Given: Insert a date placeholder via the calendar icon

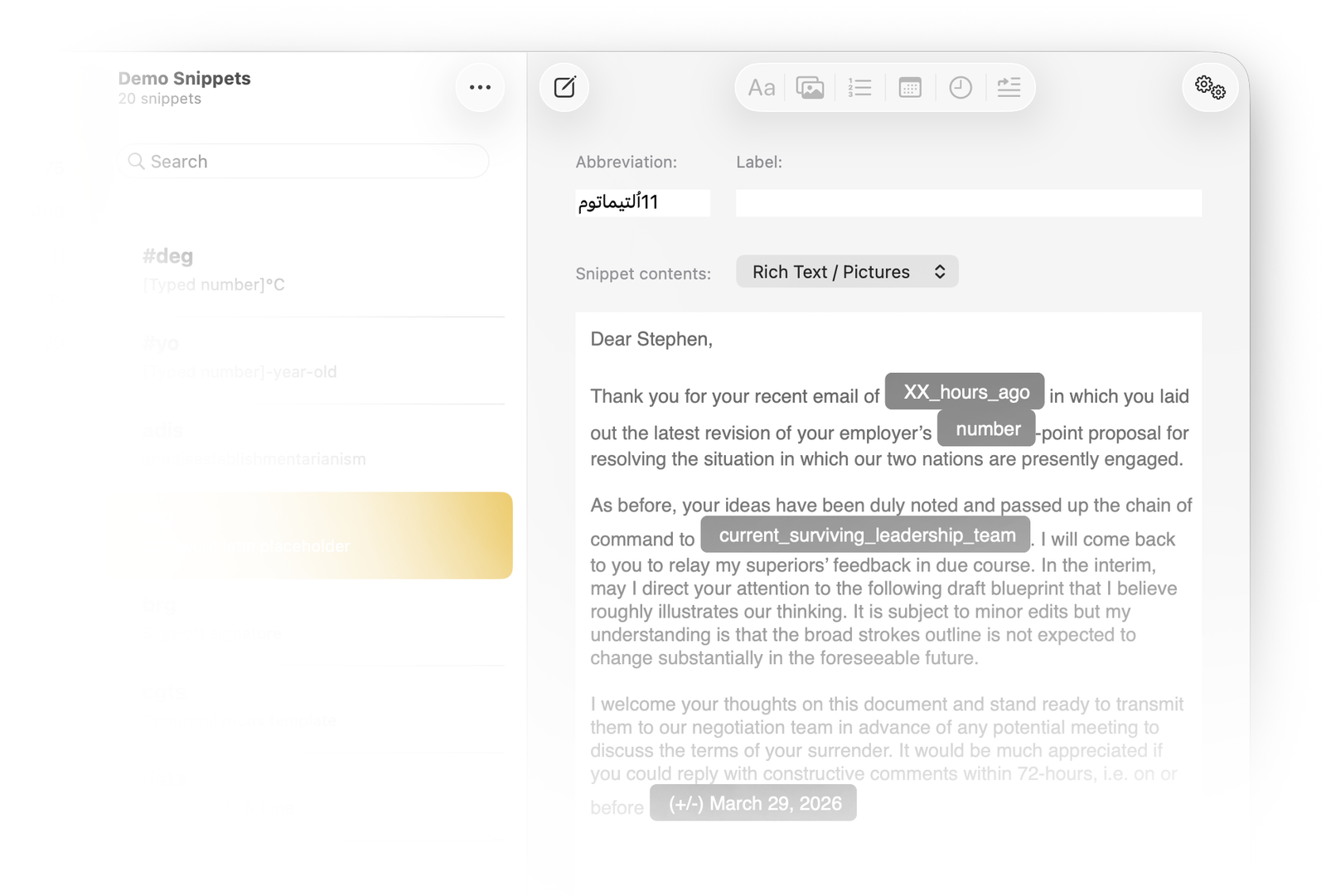Looking at the screenshot, I should point(909,87).
